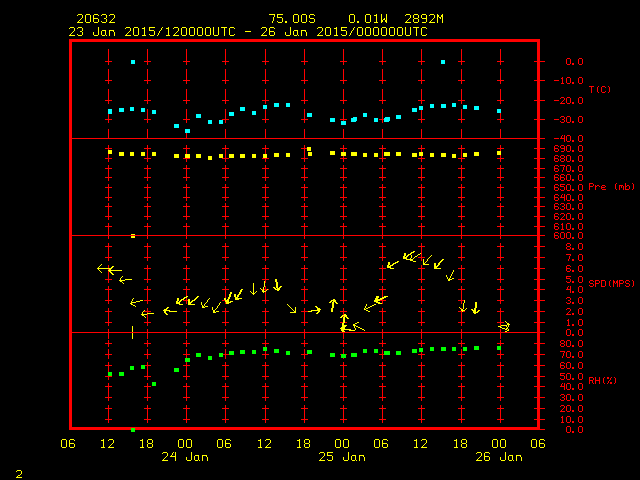Click the 650.0 pressure tick label
The image size is (640, 480).
(x=569, y=187)
